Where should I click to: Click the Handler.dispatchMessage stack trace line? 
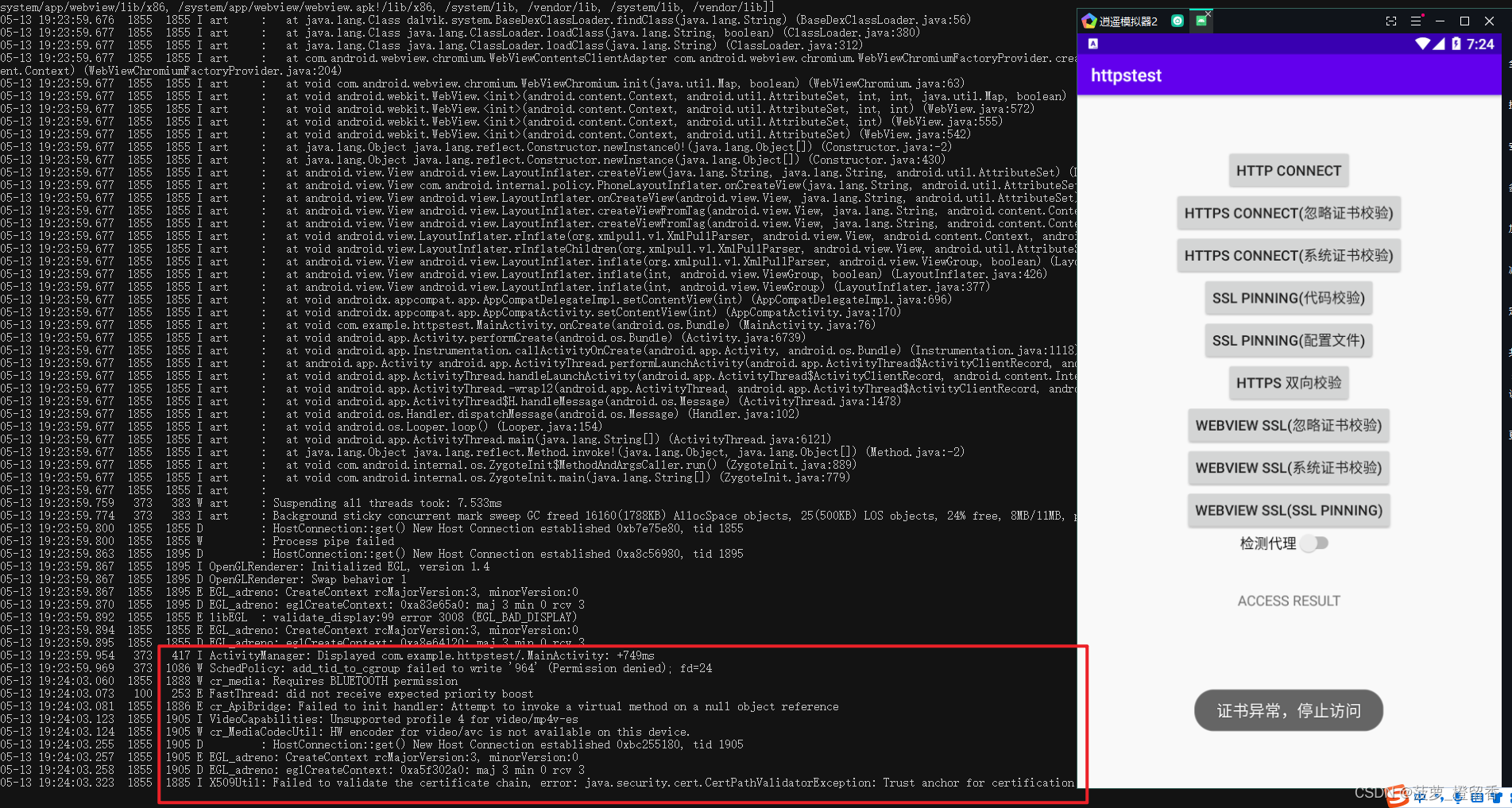[400, 414]
